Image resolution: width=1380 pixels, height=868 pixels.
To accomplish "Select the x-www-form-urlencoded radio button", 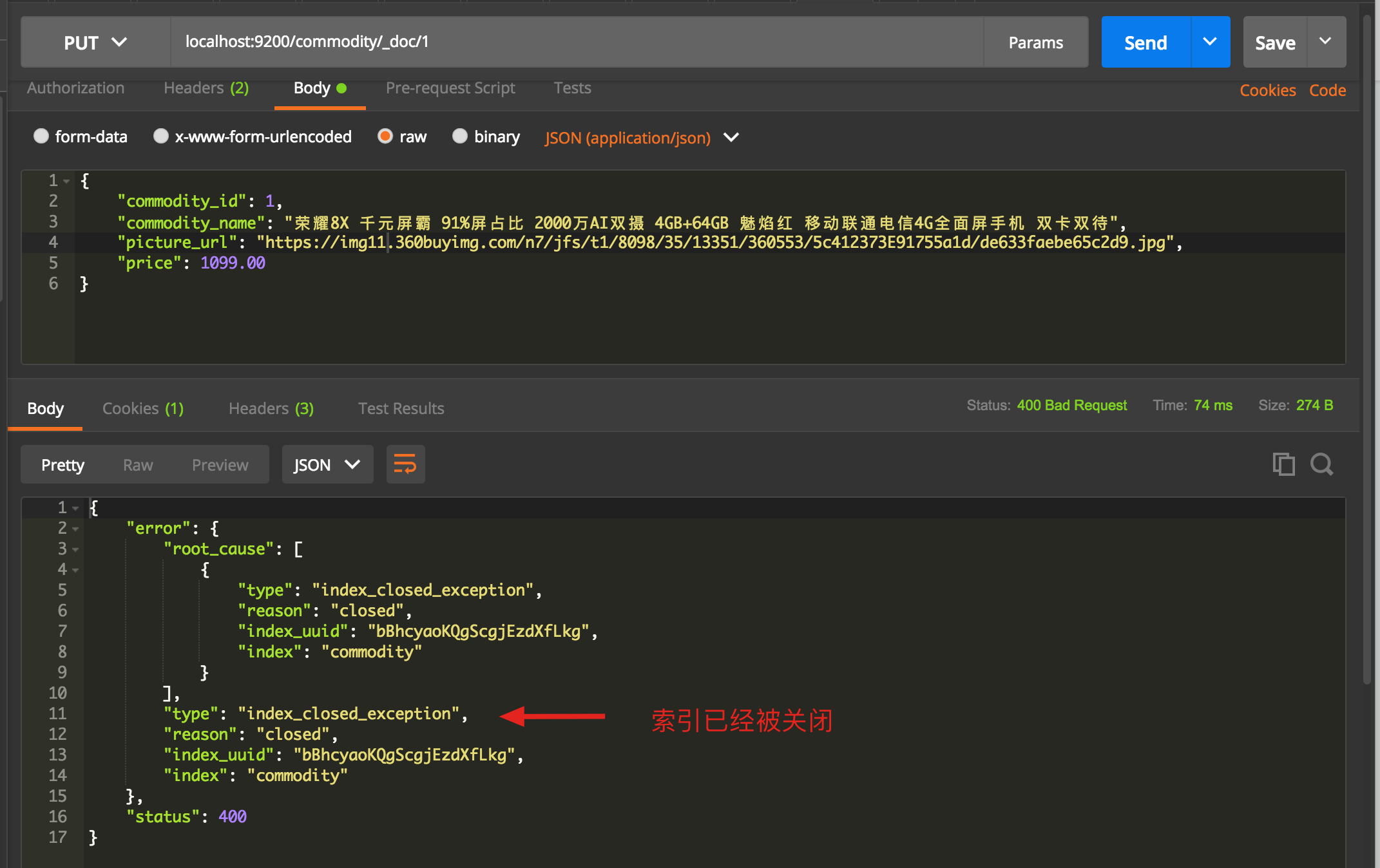I will coord(161,136).
